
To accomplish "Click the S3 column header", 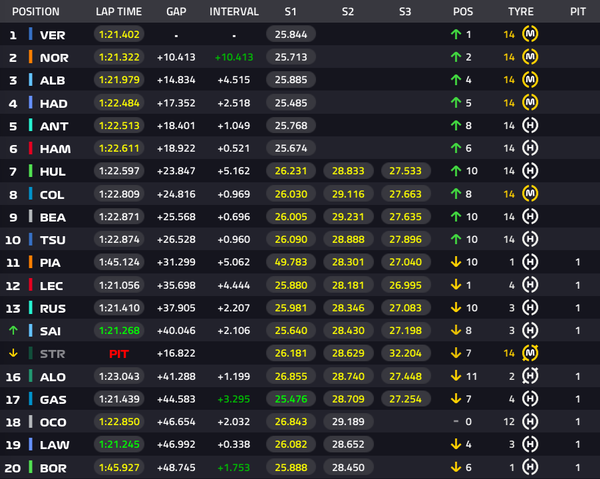I will 405,11.
